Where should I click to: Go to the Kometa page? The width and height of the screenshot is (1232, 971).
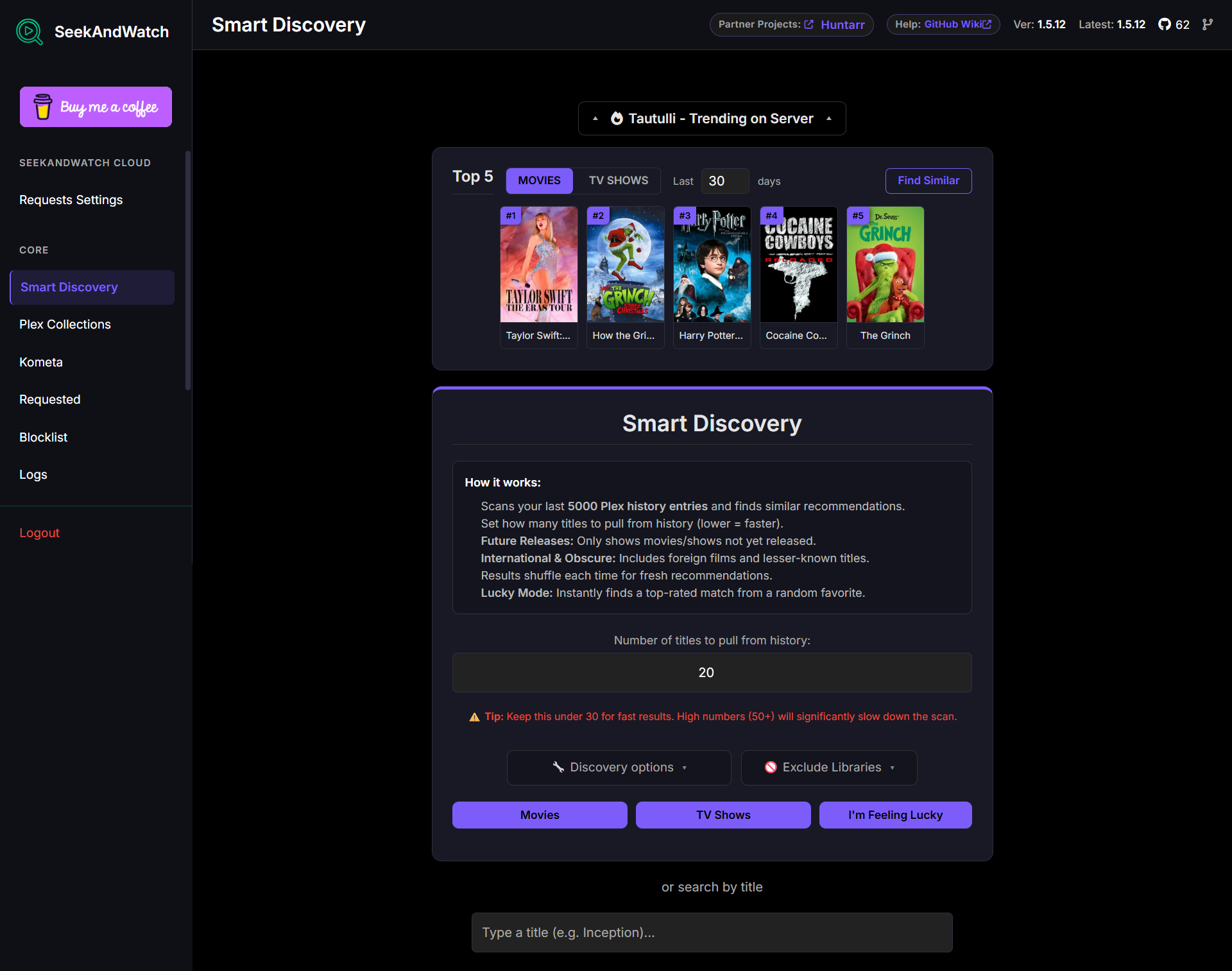tap(41, 362)
